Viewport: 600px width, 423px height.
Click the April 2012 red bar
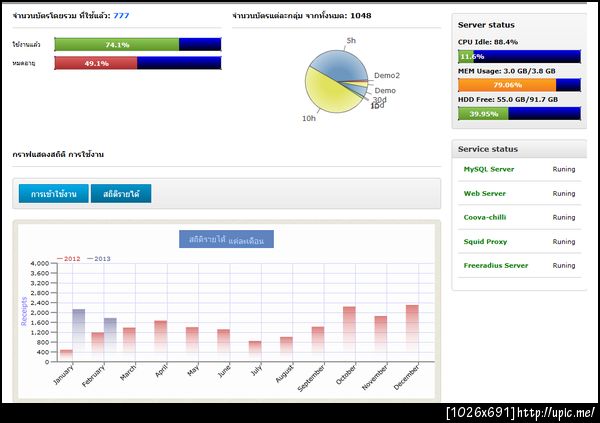point(161,341)
